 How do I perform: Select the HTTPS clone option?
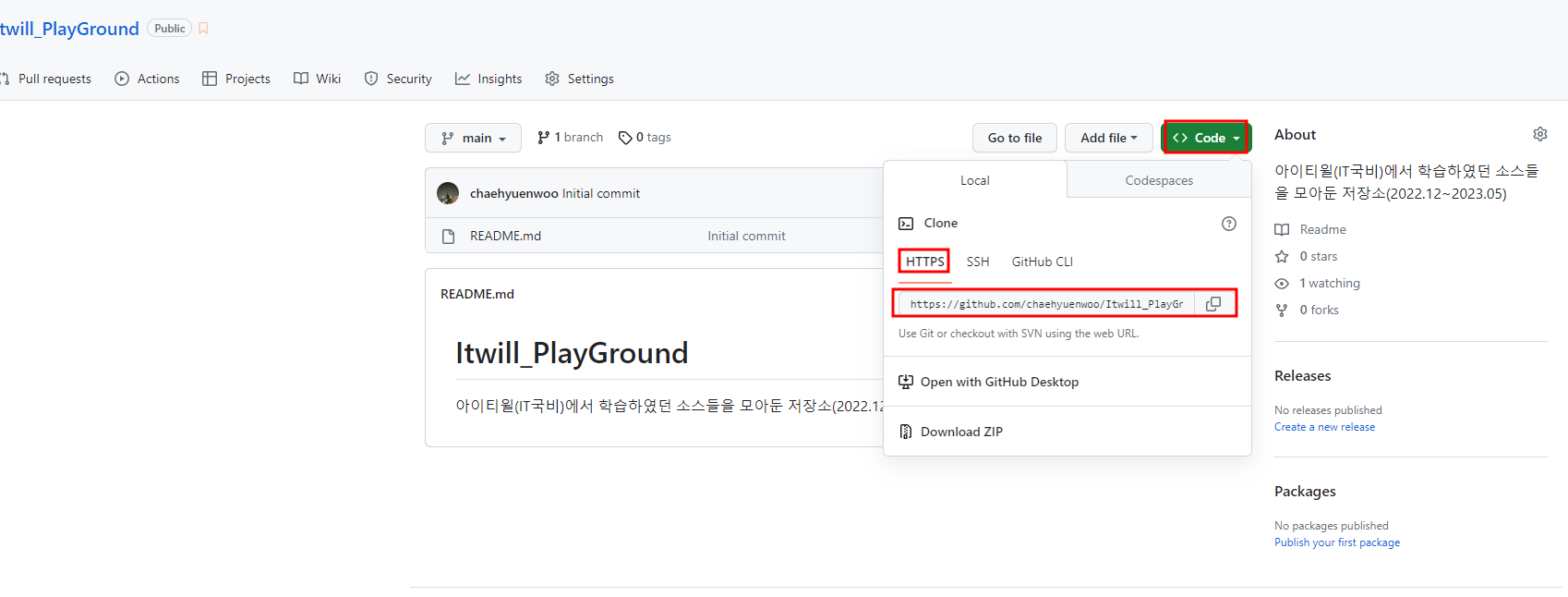click(924, 262)
